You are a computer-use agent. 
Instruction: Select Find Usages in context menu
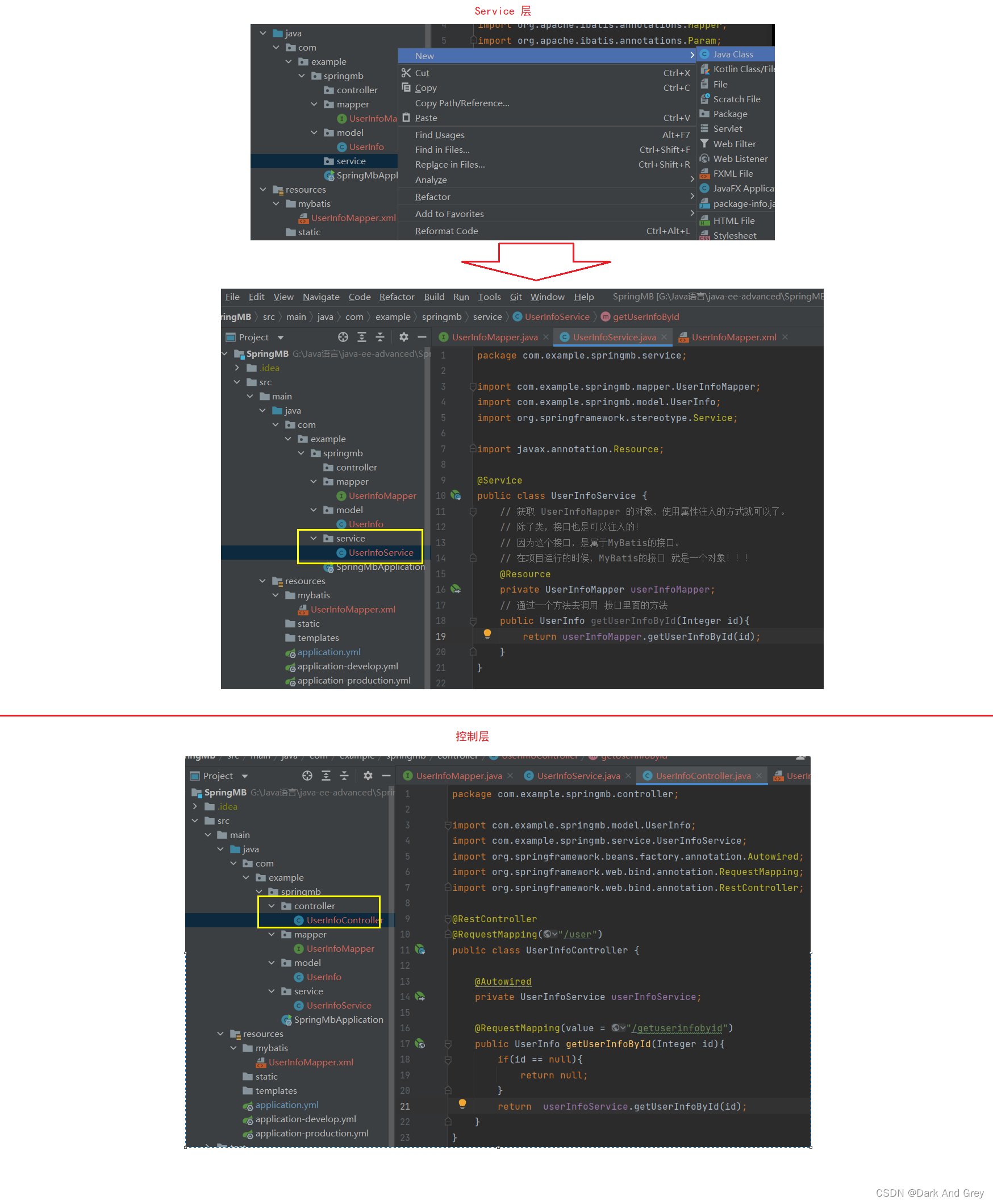[547, 135]
